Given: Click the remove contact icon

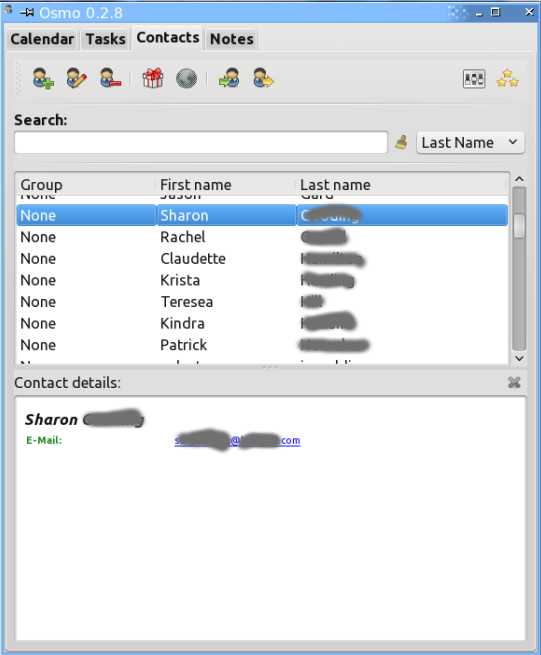Looking at the screenshot, I should click(110, 78).
